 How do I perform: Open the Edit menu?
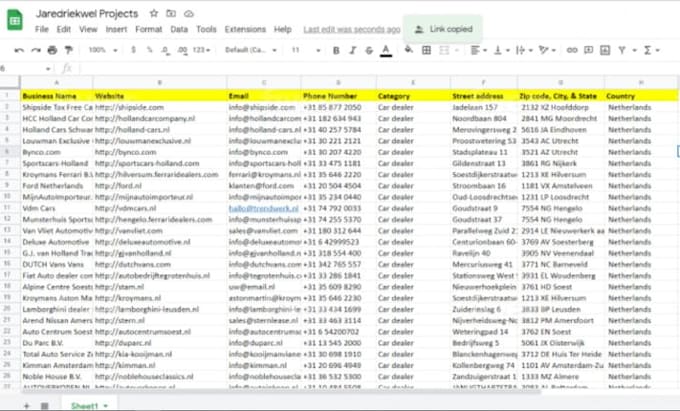tap(63, 29)
